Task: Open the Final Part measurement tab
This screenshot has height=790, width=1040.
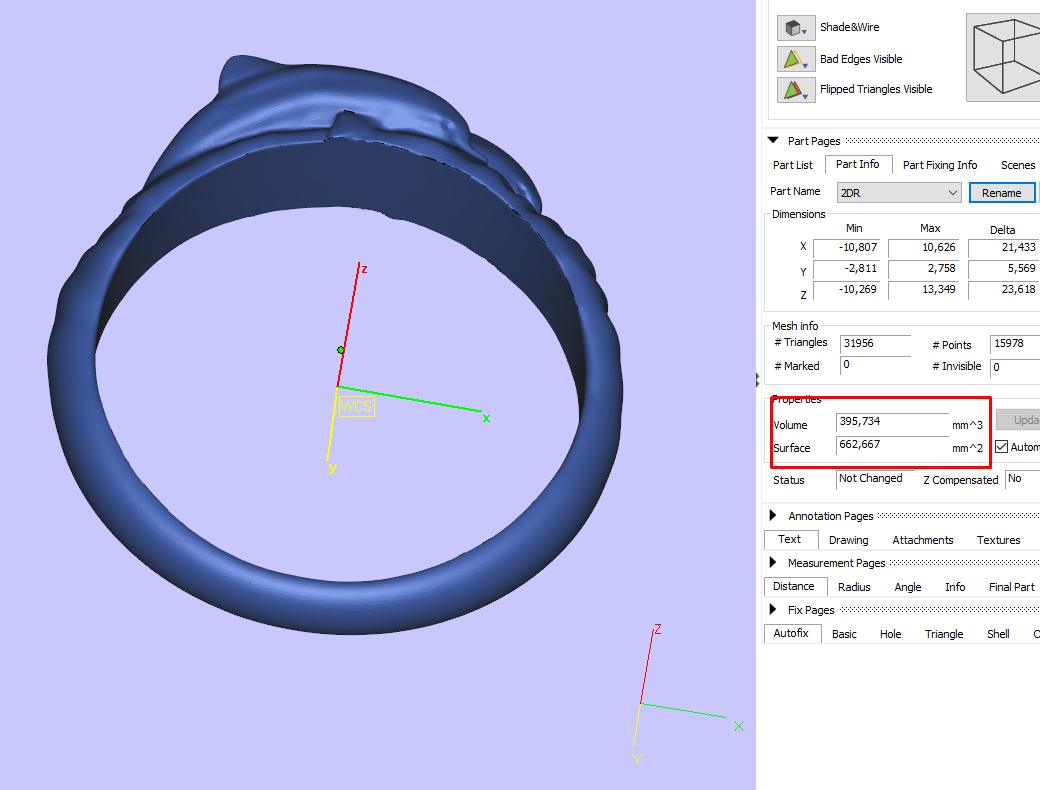Action: click(1011, 587)
